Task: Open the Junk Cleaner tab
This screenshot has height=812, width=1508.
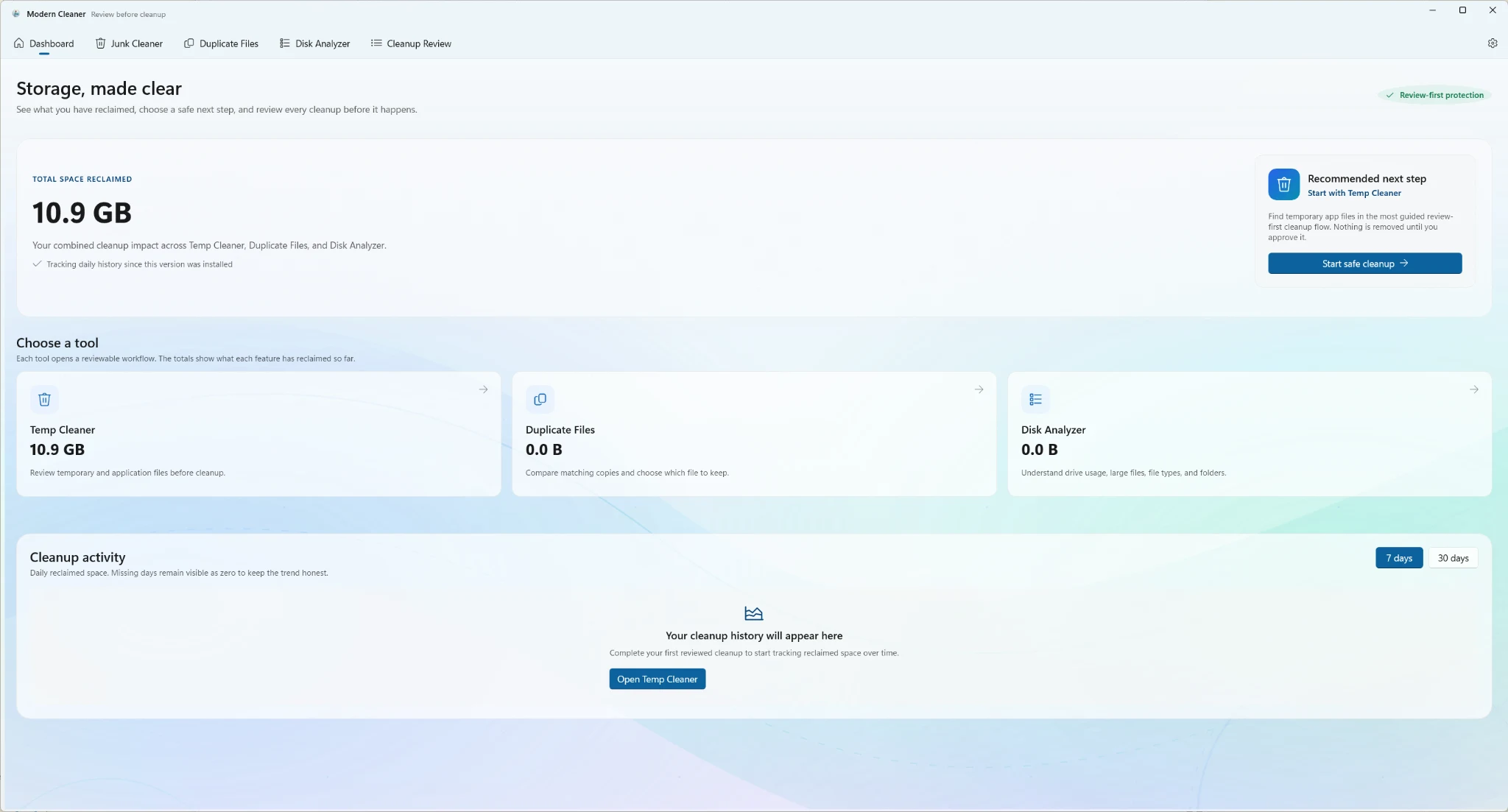Action: 129,43
